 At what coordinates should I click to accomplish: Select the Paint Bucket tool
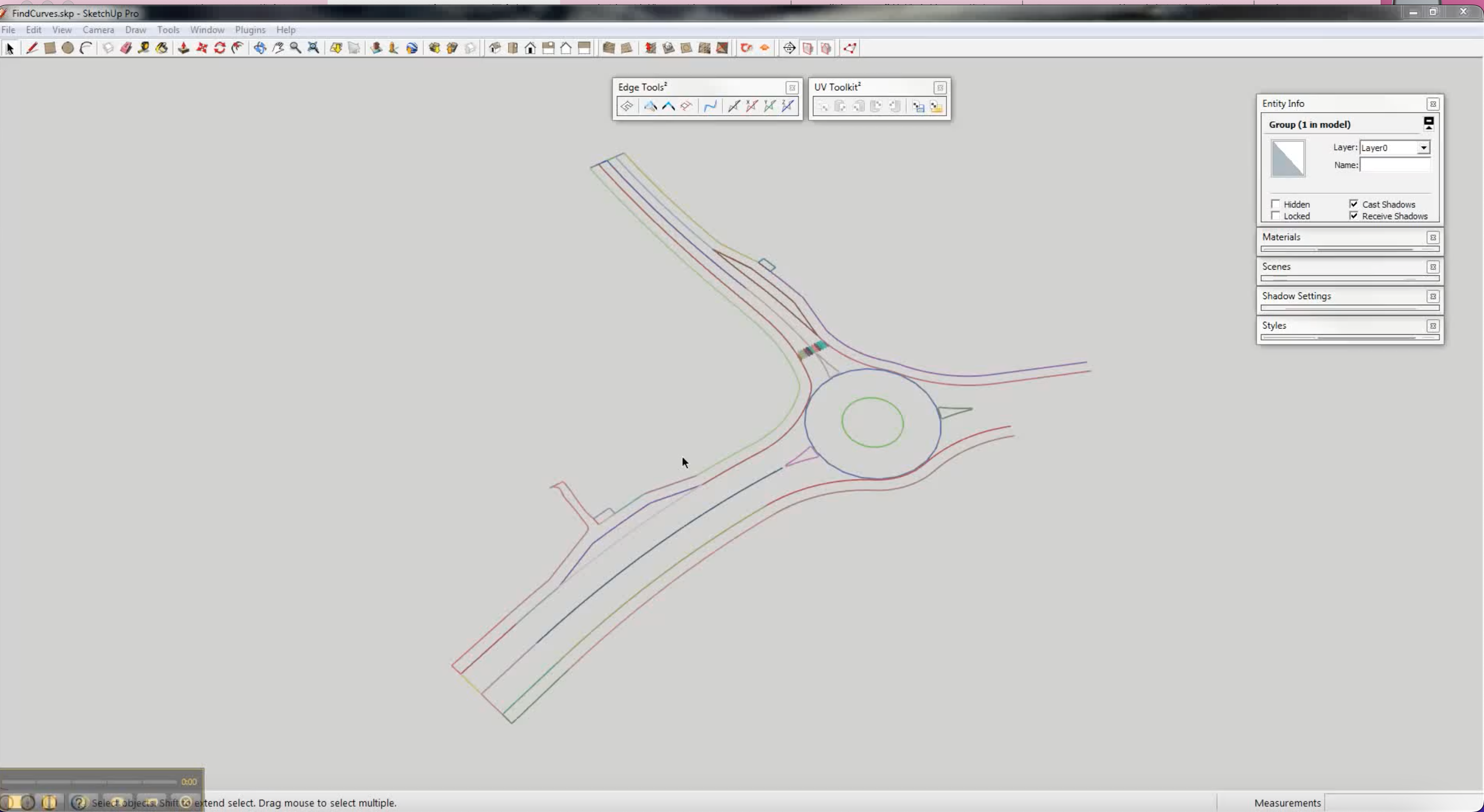click(162, 49)
